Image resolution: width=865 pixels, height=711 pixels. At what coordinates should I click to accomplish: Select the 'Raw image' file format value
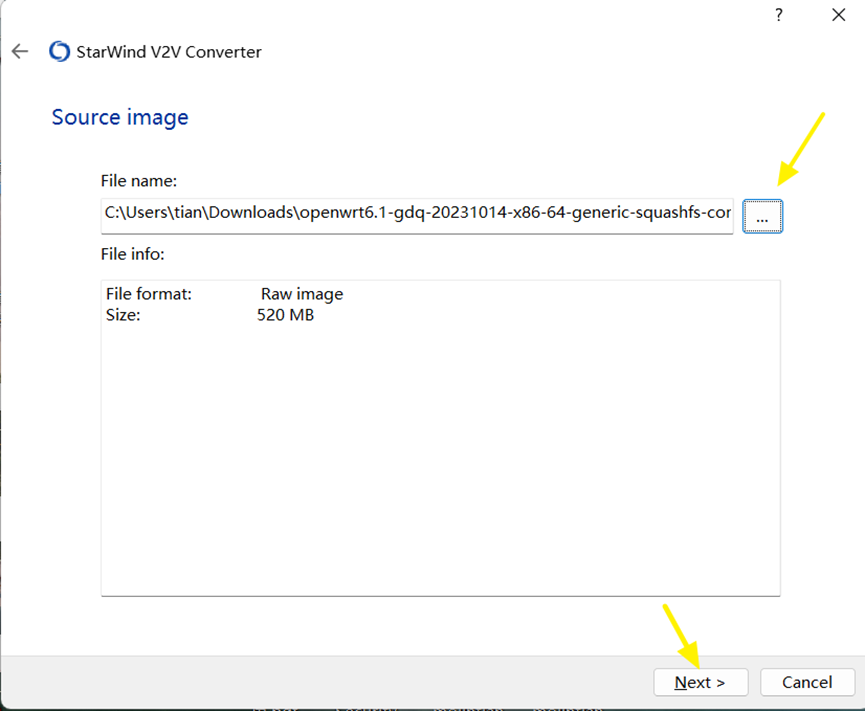point(302,294)
